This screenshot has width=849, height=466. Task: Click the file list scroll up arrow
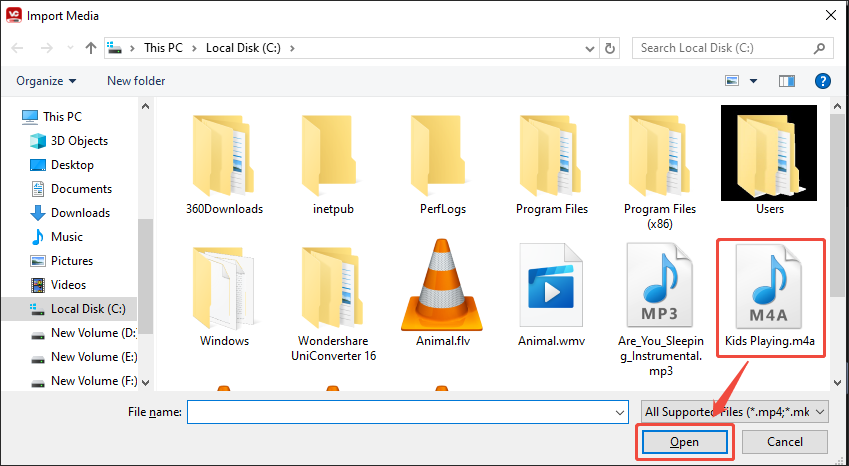click(x=838, y=106)
